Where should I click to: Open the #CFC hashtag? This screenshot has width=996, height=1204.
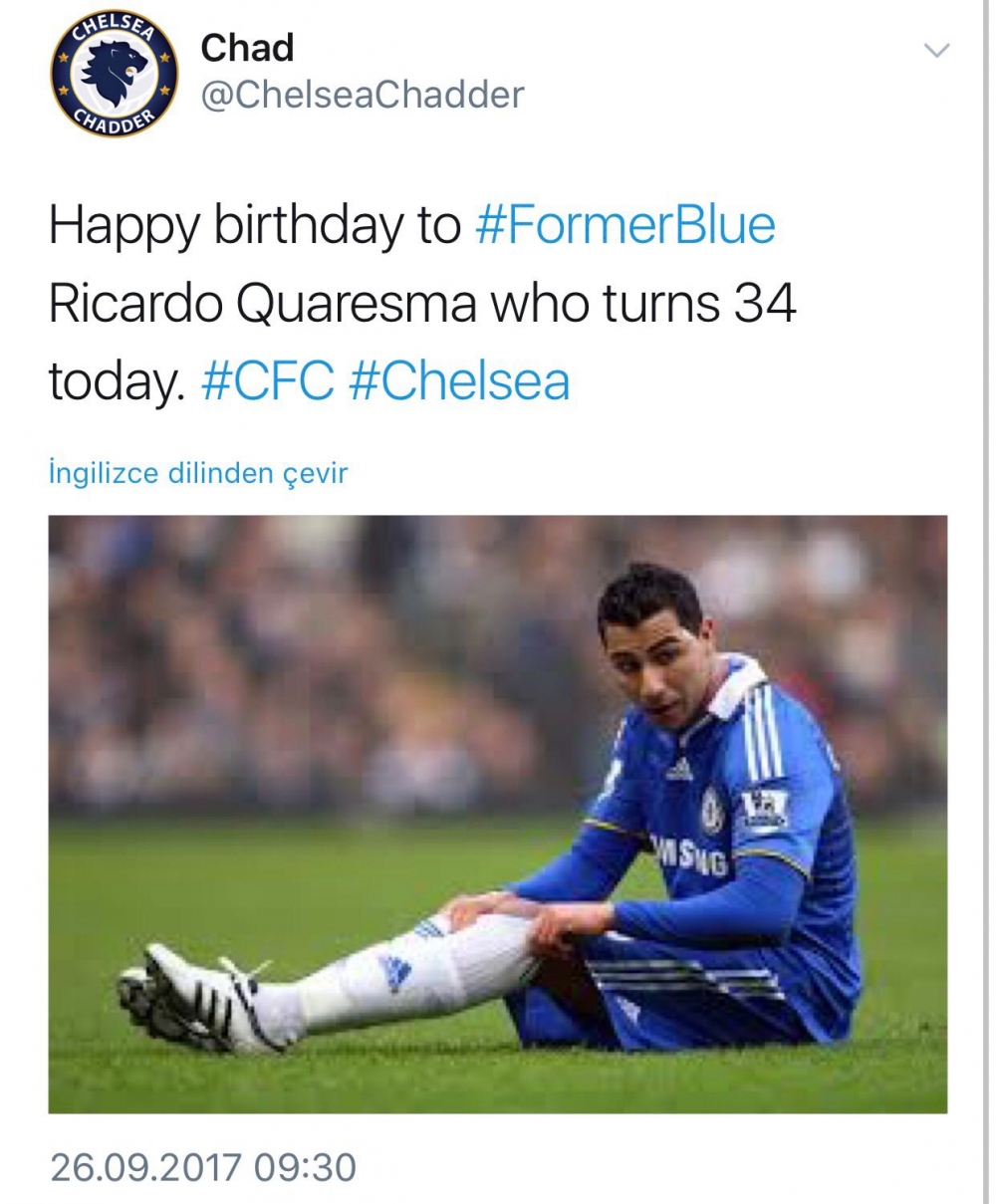[267, 381]
